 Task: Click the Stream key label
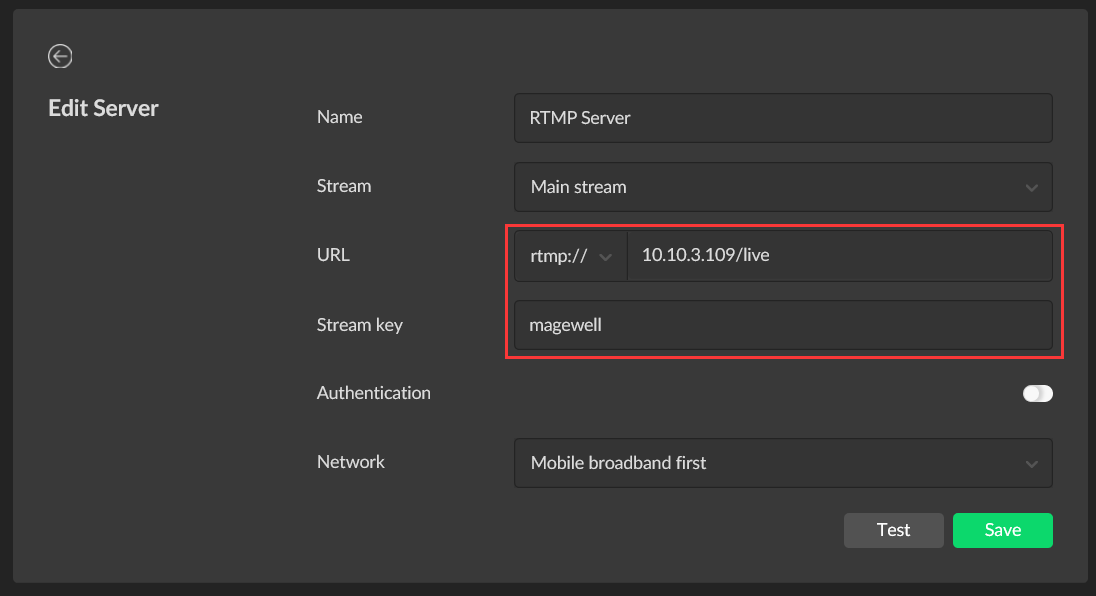[359, 325]
